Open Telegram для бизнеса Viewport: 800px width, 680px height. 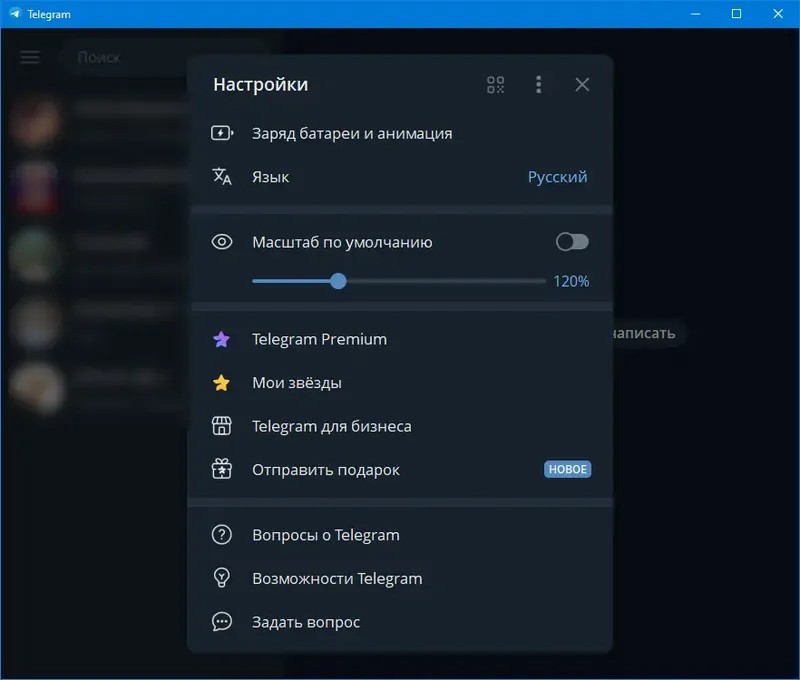[x=400, y=426]
